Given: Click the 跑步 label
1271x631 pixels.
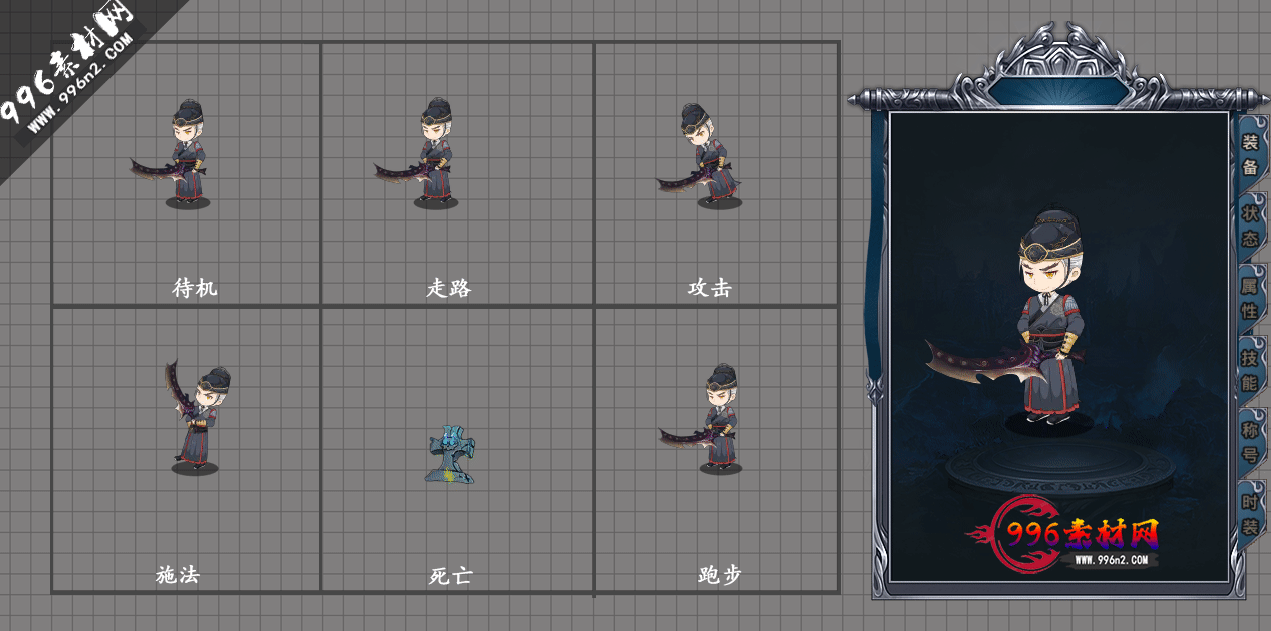Looking at the screenshot, I should (x=720, y=575).
